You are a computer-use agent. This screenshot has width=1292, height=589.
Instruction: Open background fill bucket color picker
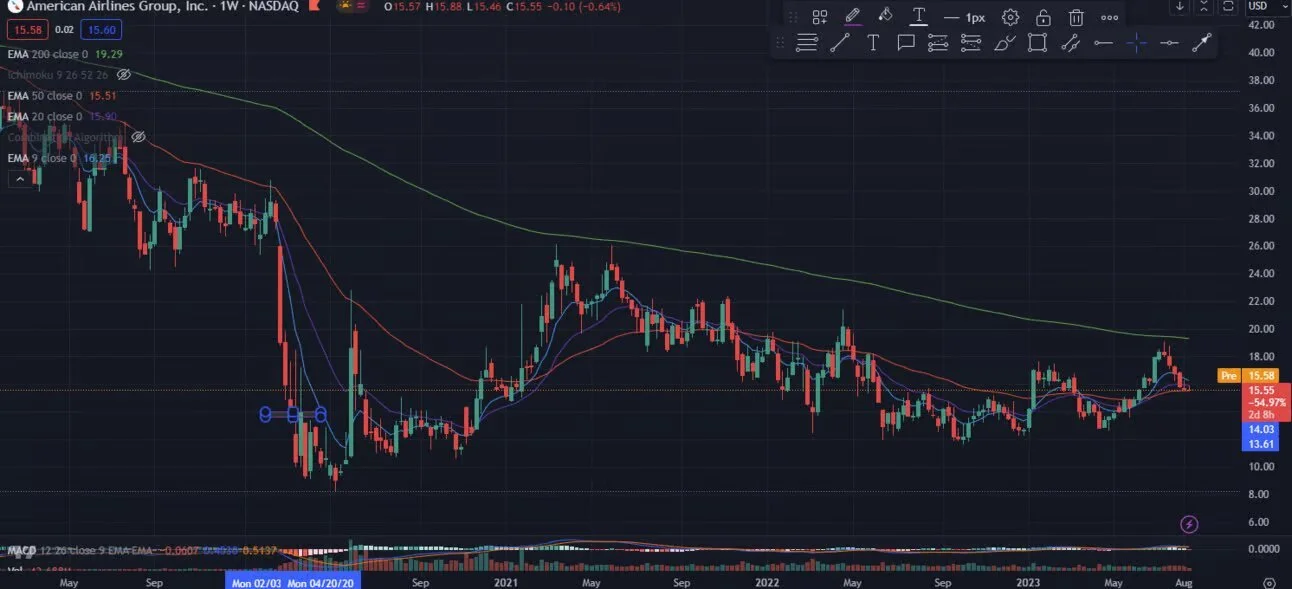coord(885,17)
